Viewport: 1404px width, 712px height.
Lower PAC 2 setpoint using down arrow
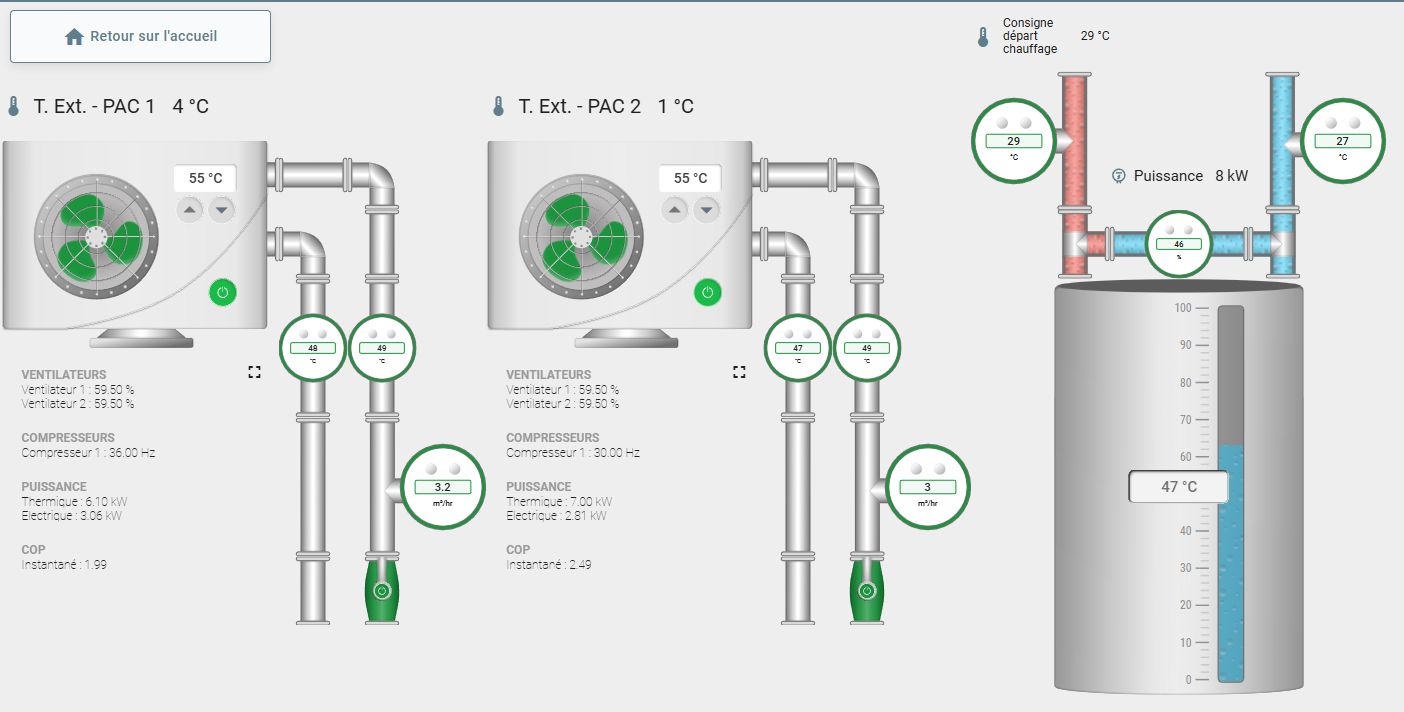(x=706, y=209)
